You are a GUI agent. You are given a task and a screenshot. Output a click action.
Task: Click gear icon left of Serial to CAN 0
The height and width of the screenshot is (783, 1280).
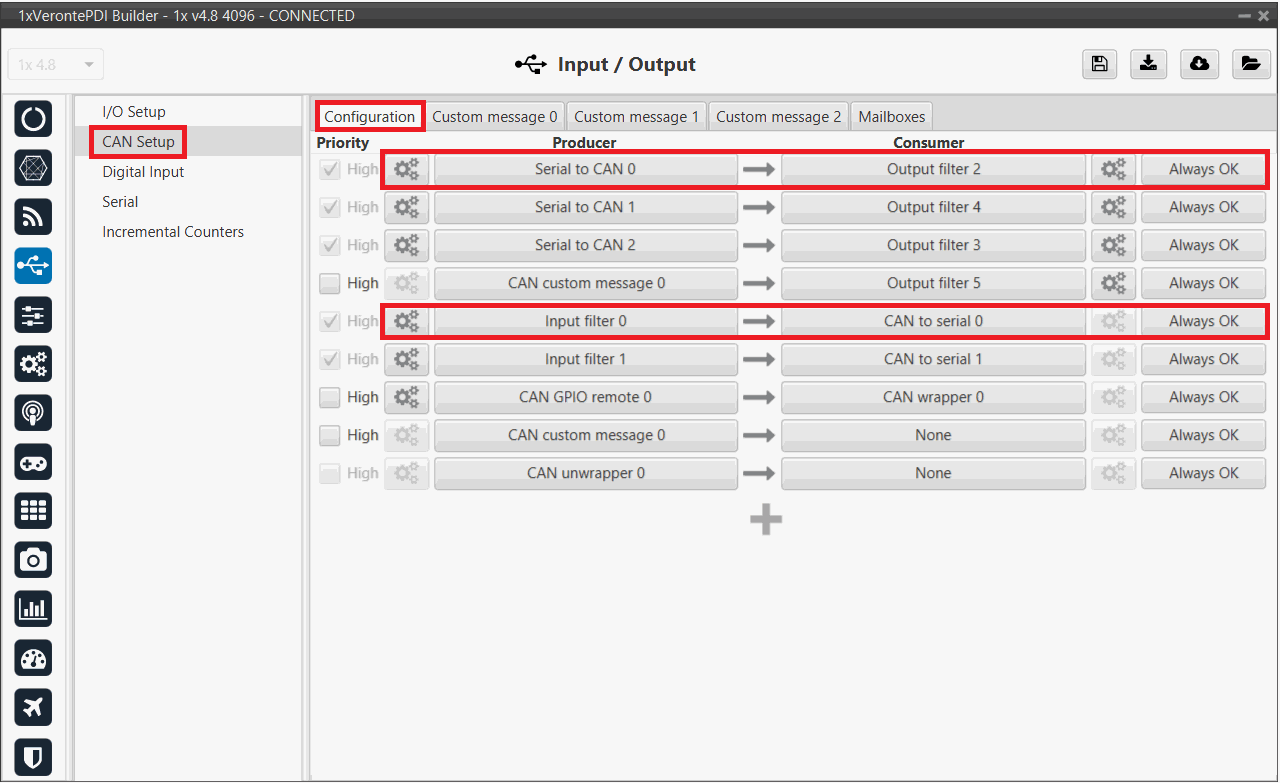tap(406, 169)
